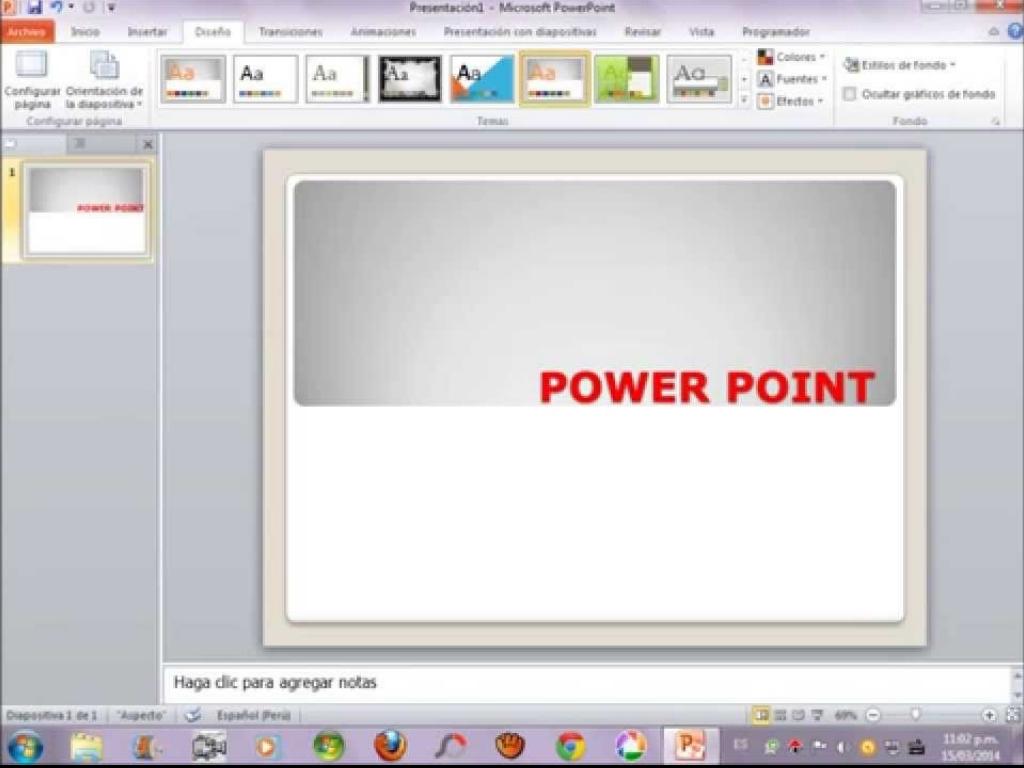Expand the Colores dropdown
The image size is (1024, 768).
coord(791,57)
